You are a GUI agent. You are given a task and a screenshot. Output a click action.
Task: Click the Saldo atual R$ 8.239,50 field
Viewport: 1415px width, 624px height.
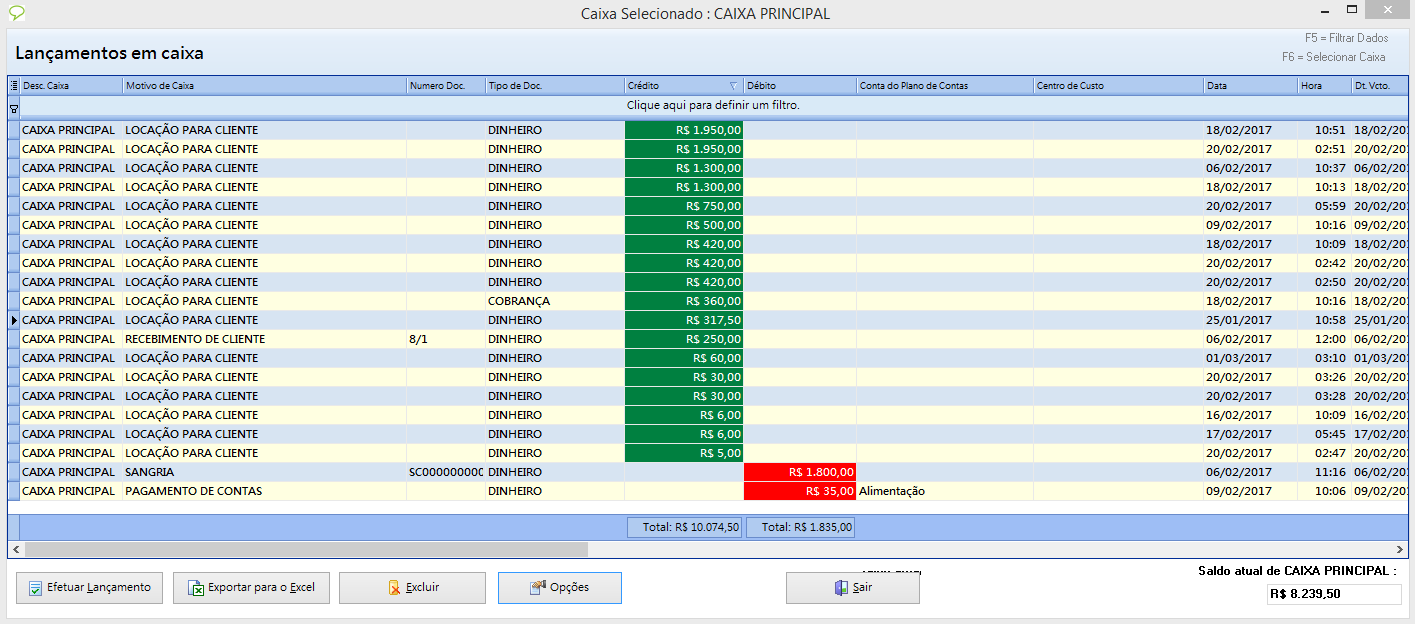(1333, 594)
